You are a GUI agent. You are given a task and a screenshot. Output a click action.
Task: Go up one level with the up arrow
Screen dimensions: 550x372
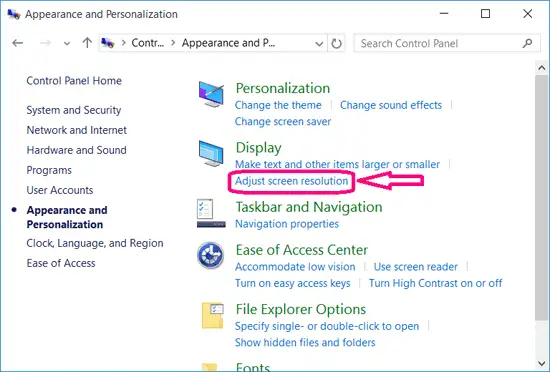pos(87,43)
